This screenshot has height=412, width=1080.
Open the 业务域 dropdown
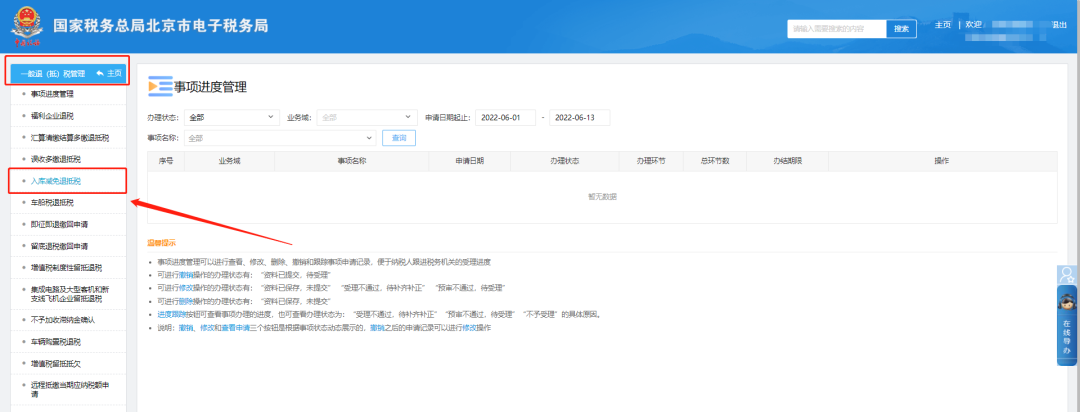click(x=365, y=117)
